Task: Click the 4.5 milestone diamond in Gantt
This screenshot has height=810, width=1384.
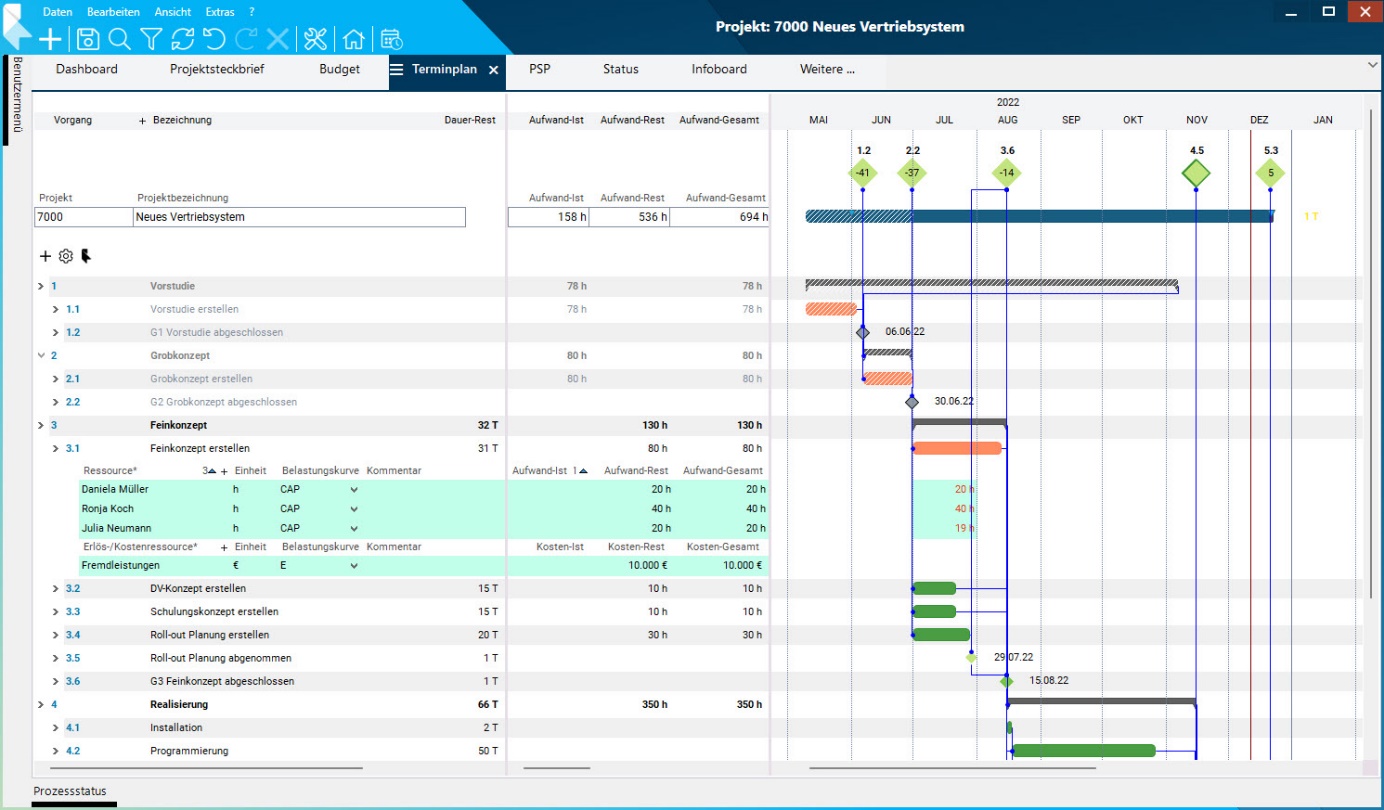Action: pos(1196,173)
